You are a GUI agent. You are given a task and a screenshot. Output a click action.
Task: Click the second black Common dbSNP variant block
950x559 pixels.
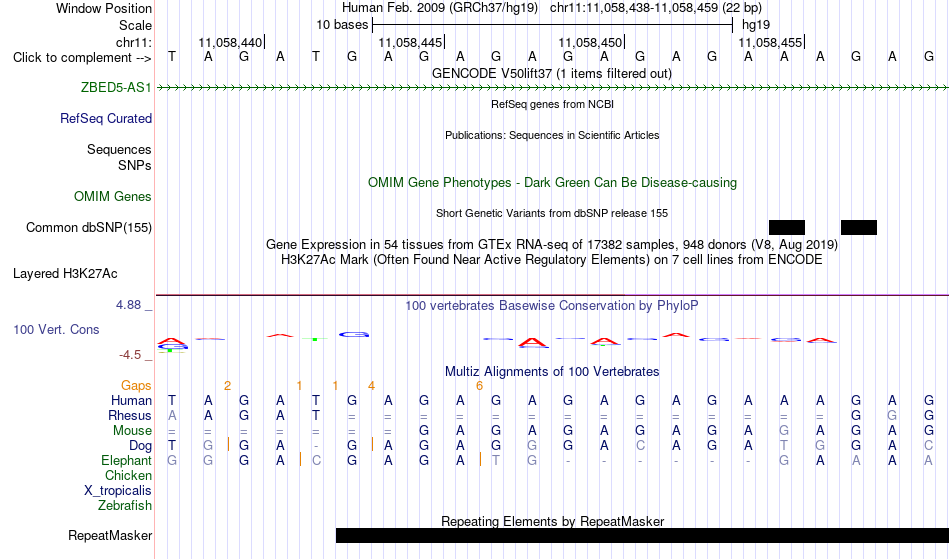tap(859, 228)
